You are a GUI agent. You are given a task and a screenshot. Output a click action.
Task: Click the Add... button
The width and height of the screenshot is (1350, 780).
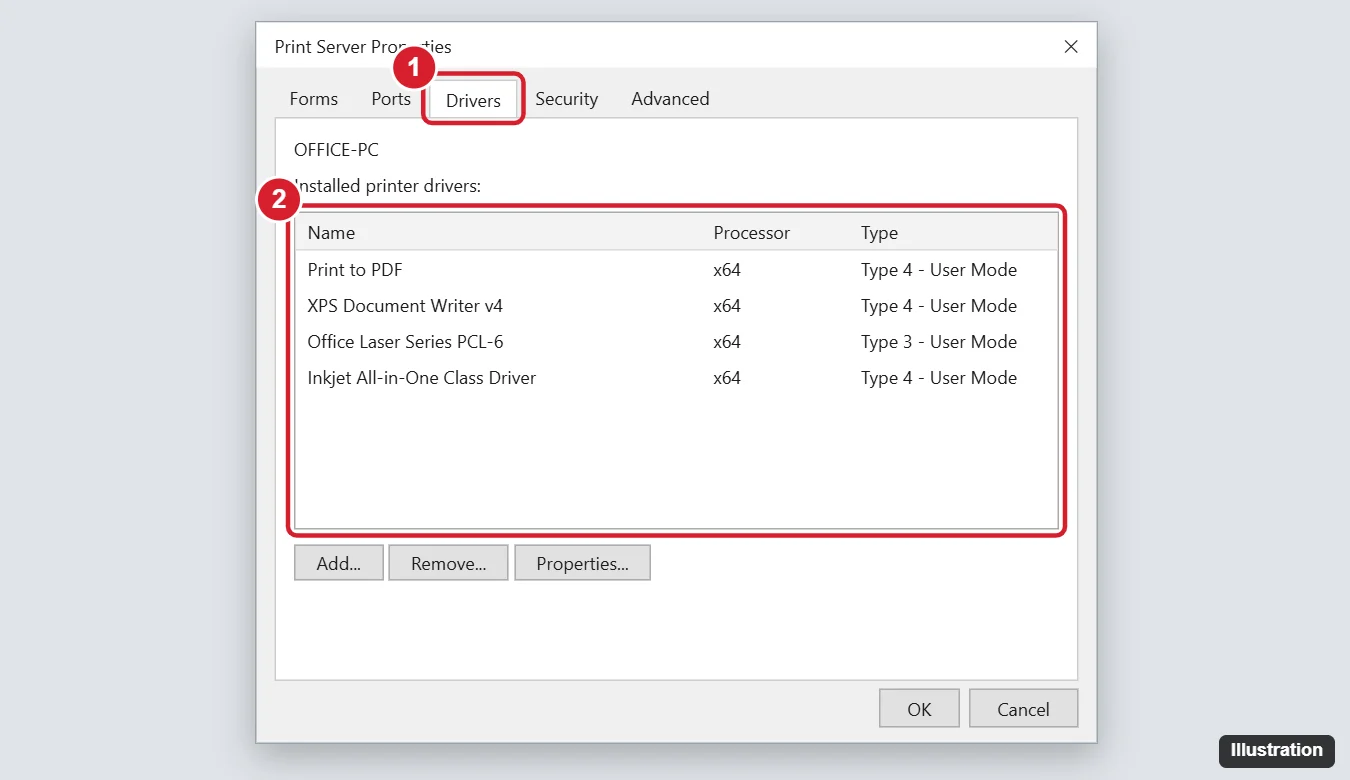(x=339, y=563)
